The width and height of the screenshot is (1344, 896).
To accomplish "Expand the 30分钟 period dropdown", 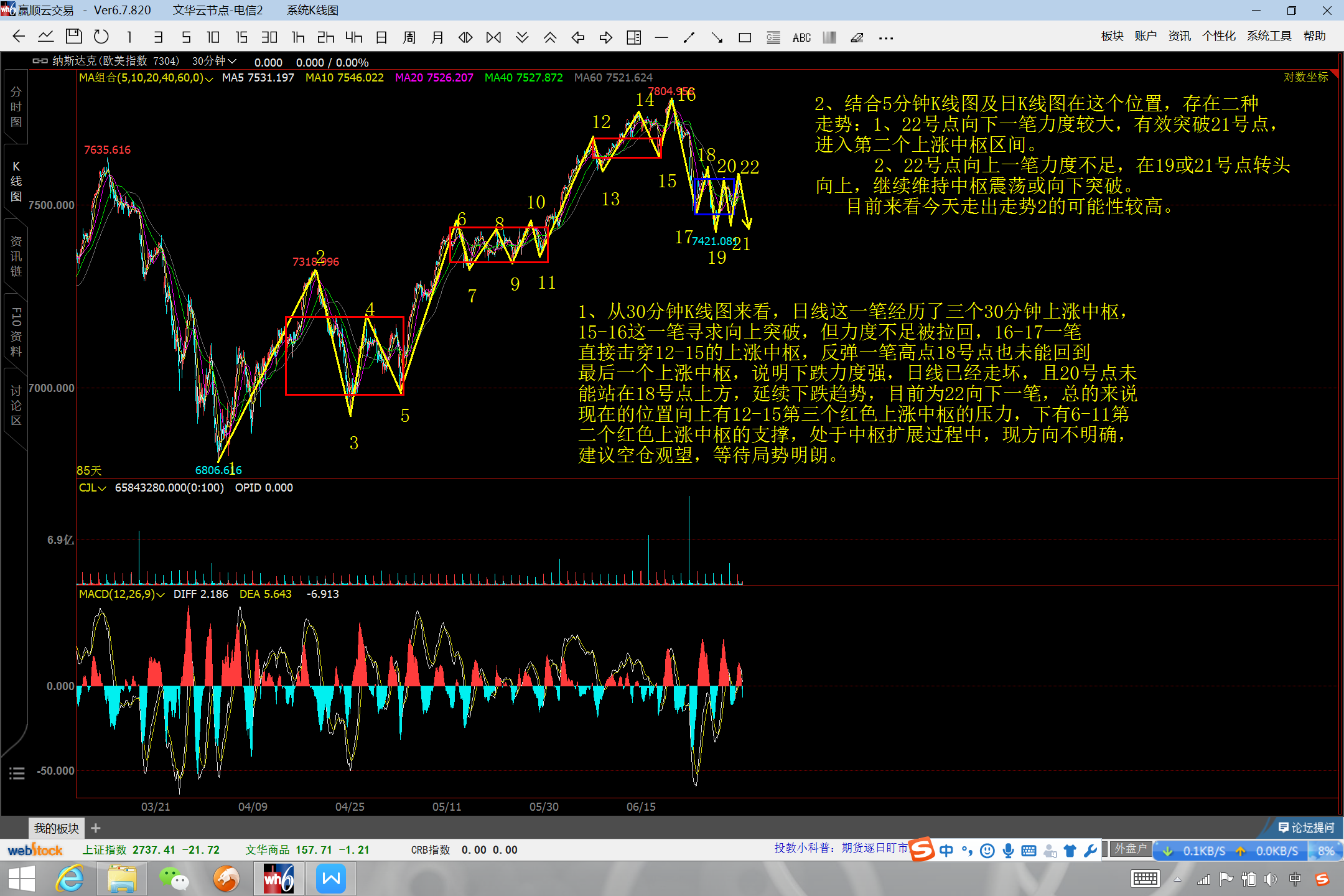I will coord(214,61).
